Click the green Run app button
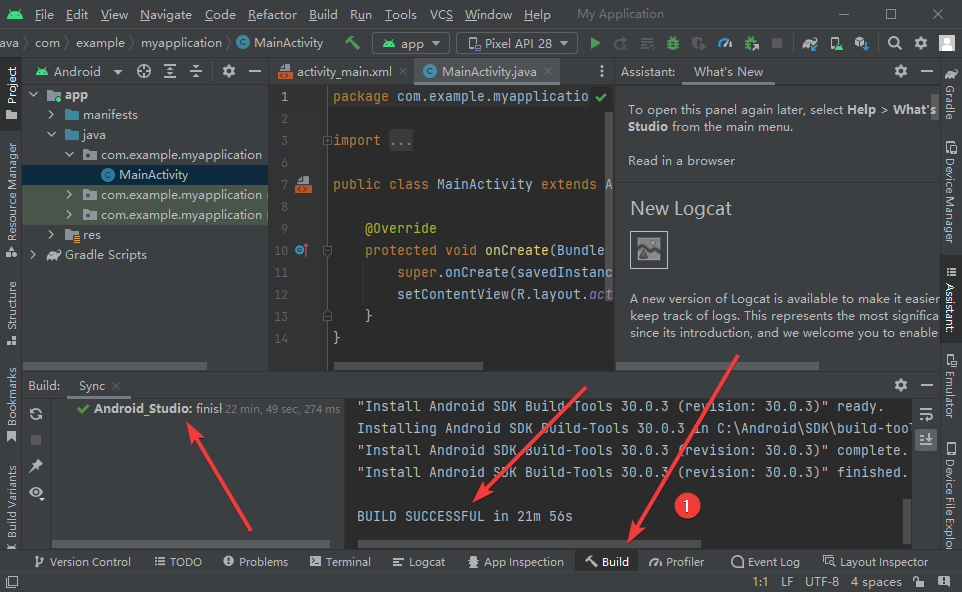Screen dimensions: 962x592 pyautogui.click(x=595, y=44)
